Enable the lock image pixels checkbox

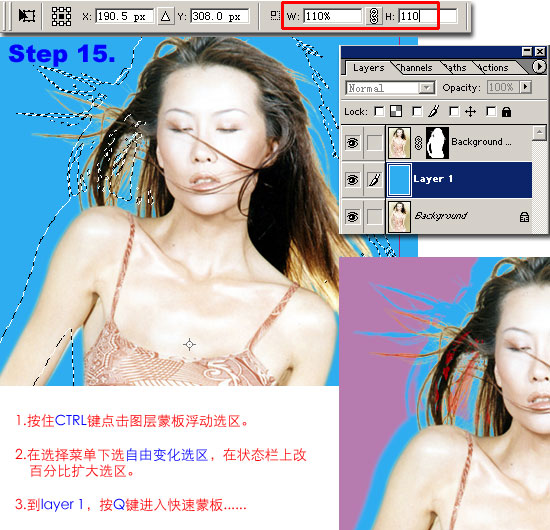coord(417,112)
